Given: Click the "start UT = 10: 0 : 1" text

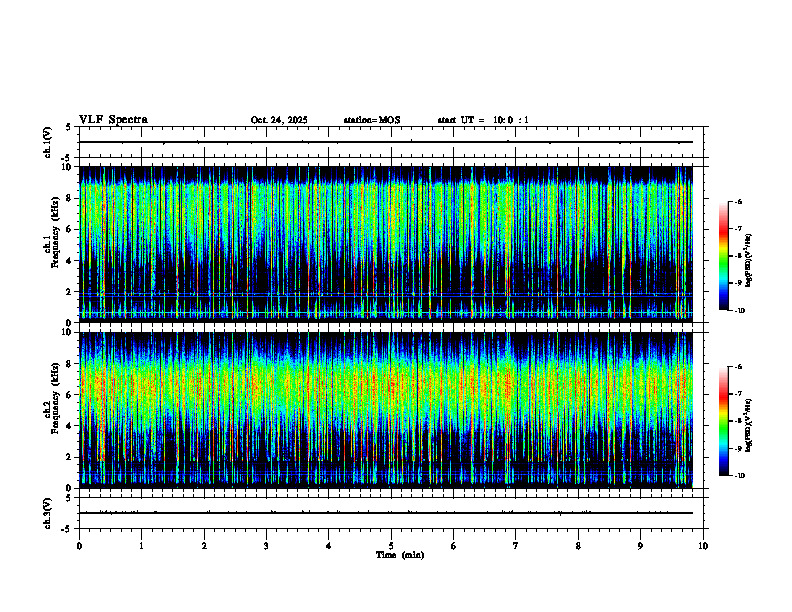Looking at the screenshot, I should coord(483,120).
